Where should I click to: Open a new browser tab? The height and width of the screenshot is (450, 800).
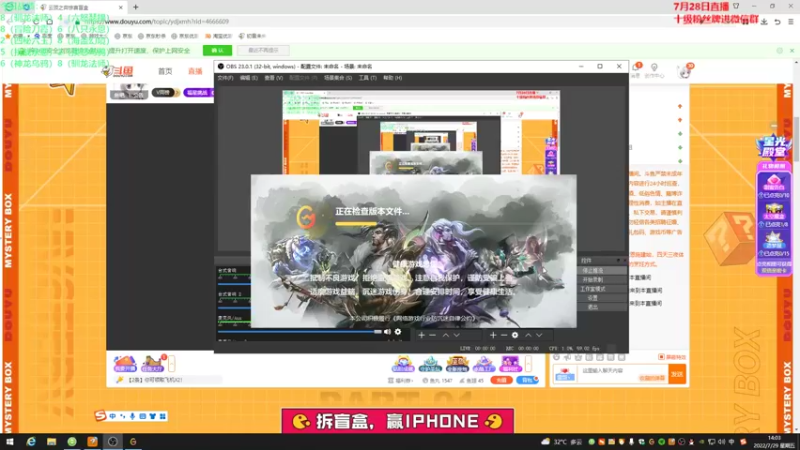[x=136, y=7]
